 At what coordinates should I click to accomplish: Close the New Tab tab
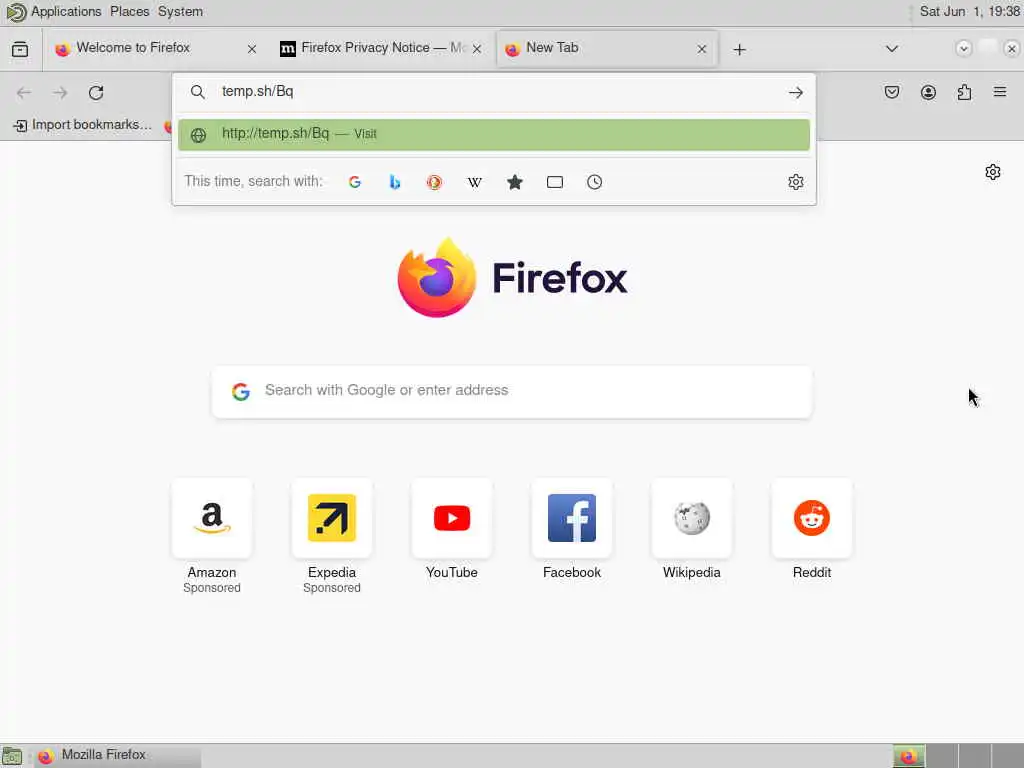[x=701, y=49]
